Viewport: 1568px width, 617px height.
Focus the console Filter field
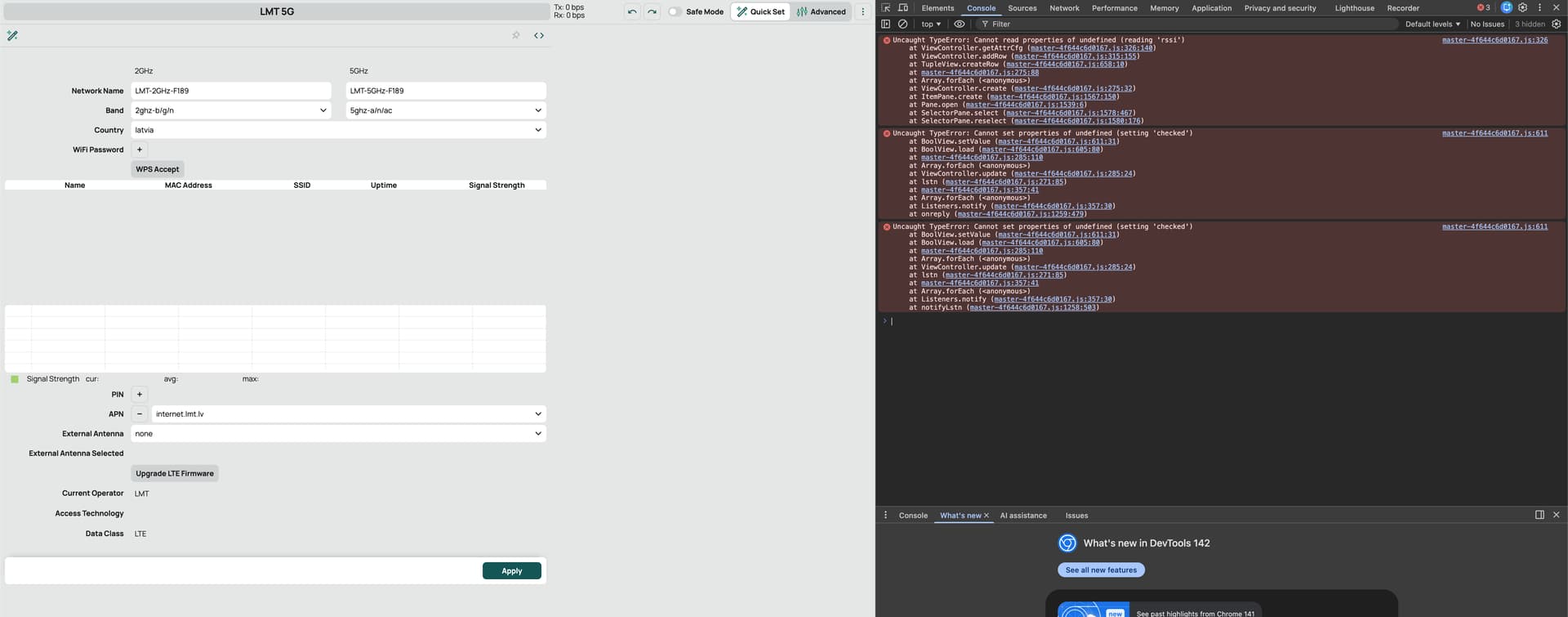(1187, 25)
